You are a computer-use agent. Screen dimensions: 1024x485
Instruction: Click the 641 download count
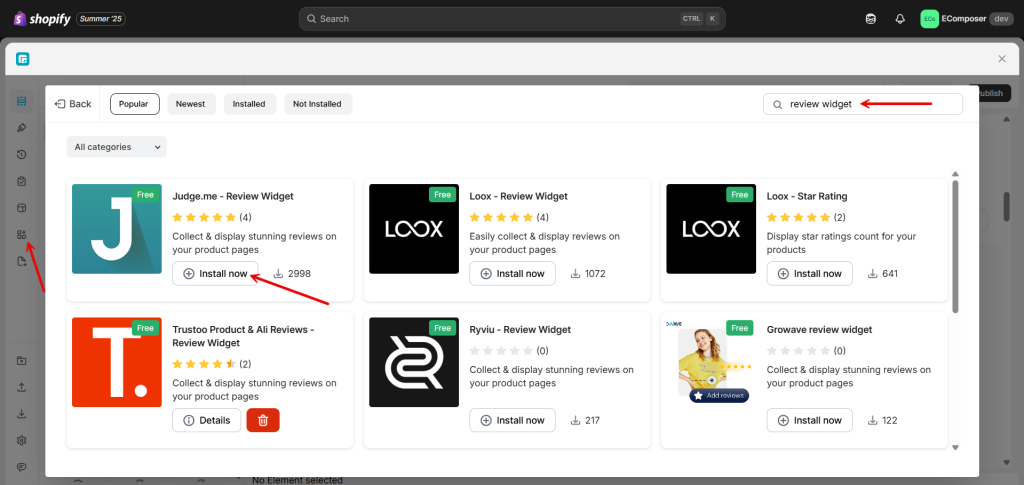tap(883, 274)
